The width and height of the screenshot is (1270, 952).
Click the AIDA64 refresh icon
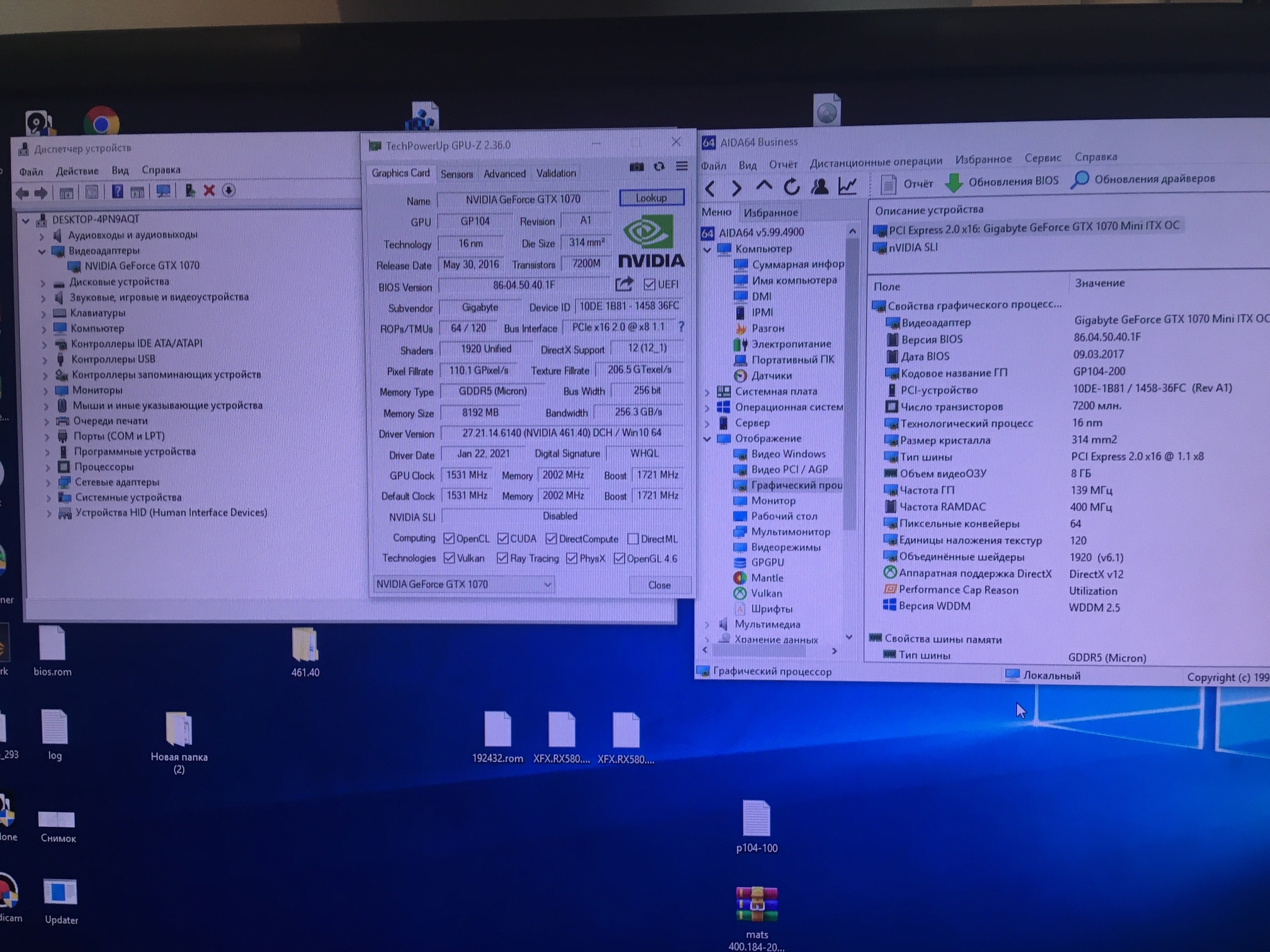791,187
